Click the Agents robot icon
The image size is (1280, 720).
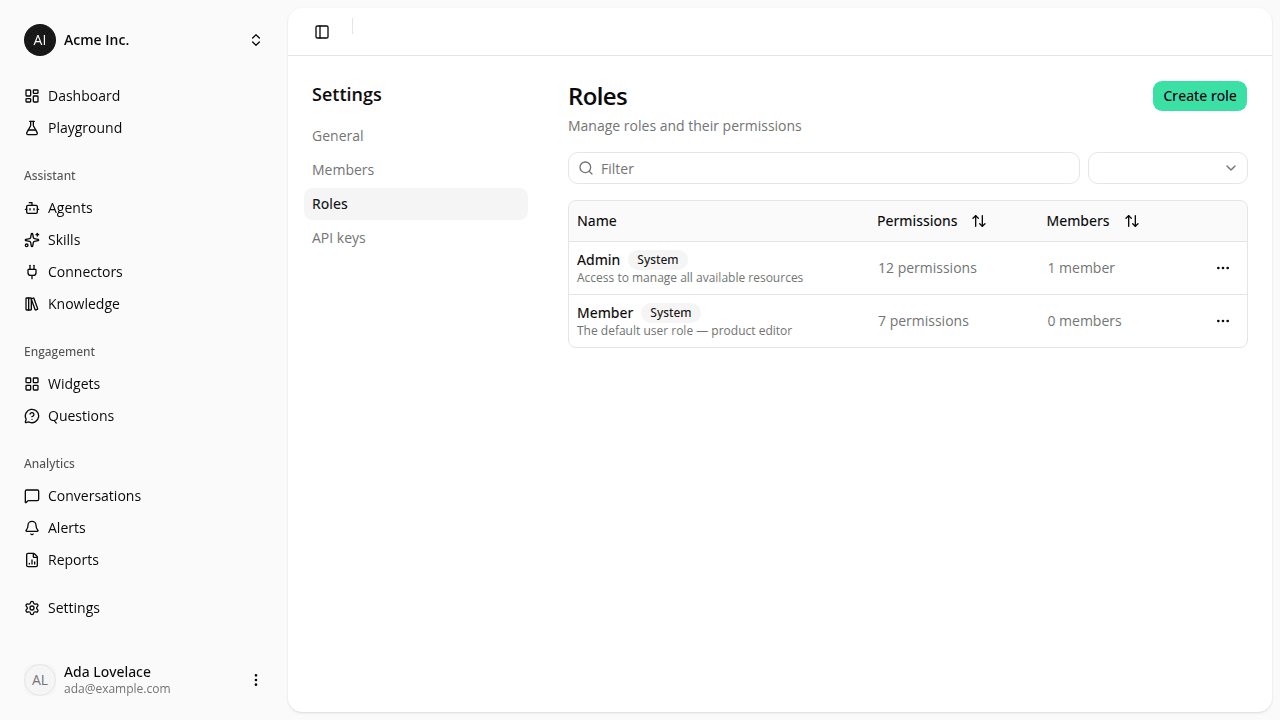coord(32,208)
